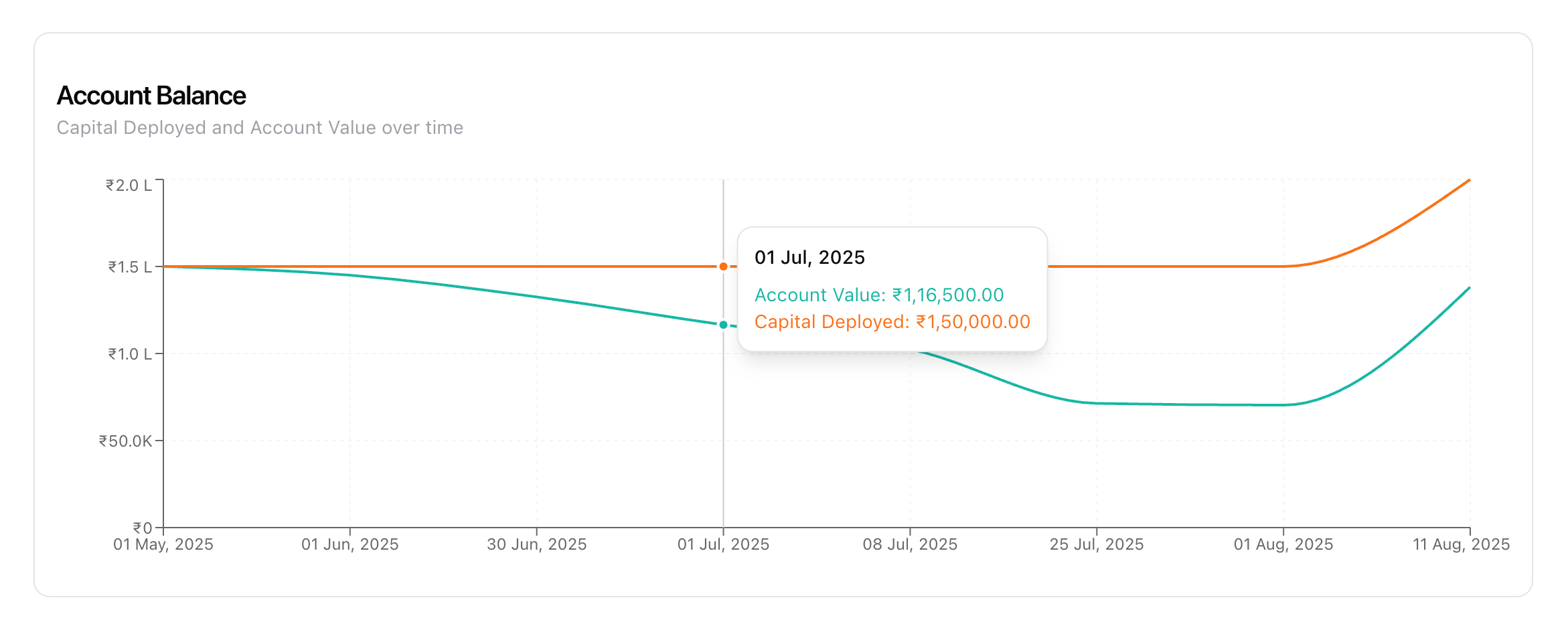Viewport: 1568px width, 620px height.
Task: Click the 01 Aug, 2025 x-axis label
Action: 1283,544
